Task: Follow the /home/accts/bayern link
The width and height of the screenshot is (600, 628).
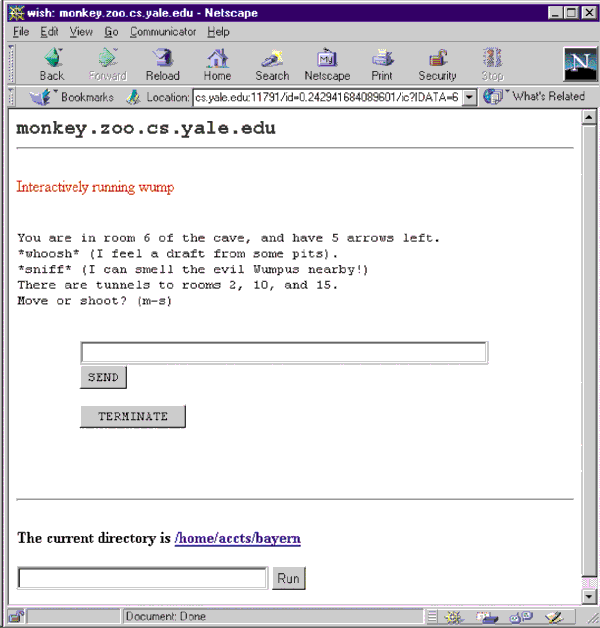Action: 238,538
